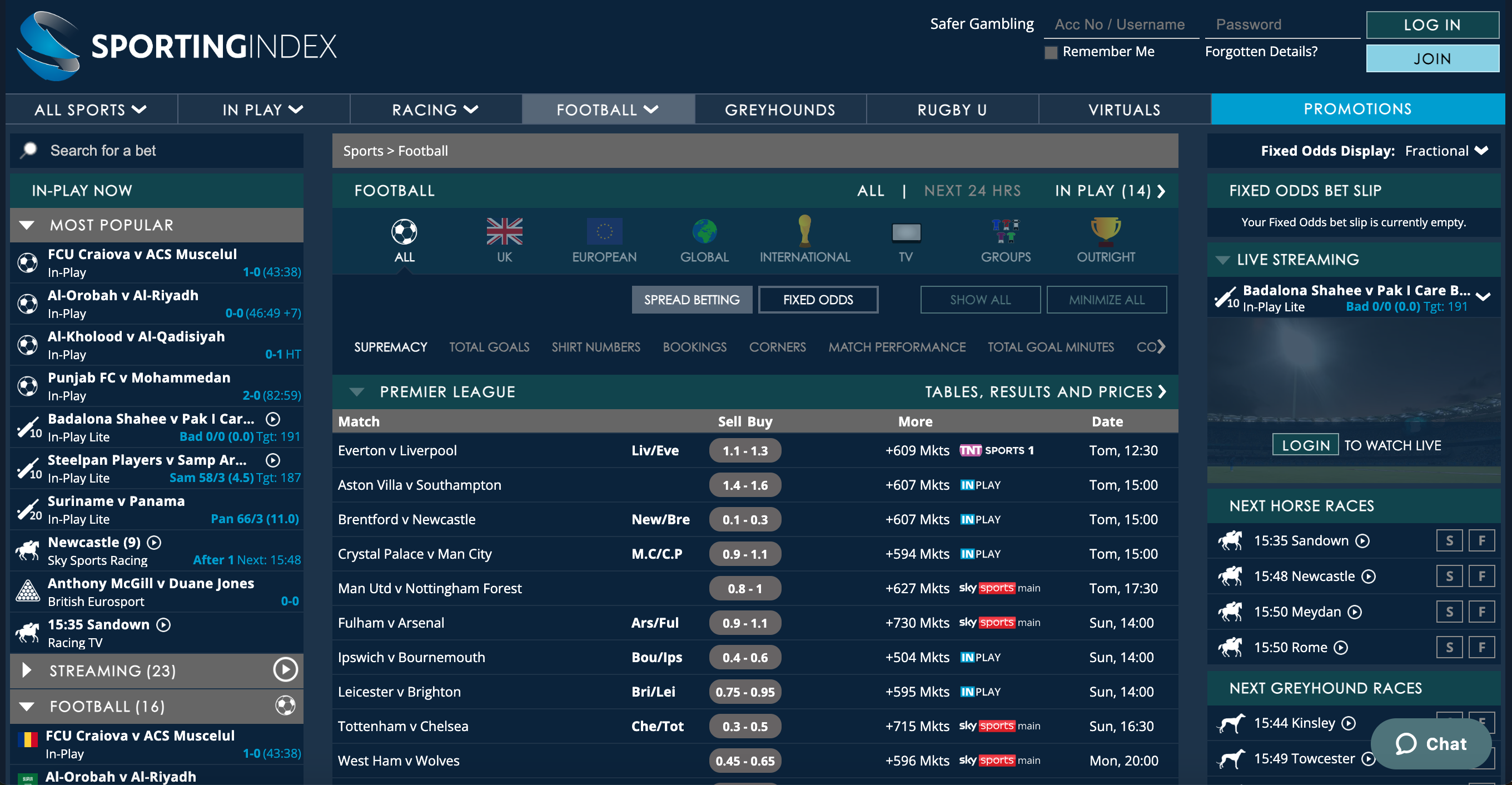Collapse the Premier League section
This screenshot has width=1512, height=785.
pos(356,391)
